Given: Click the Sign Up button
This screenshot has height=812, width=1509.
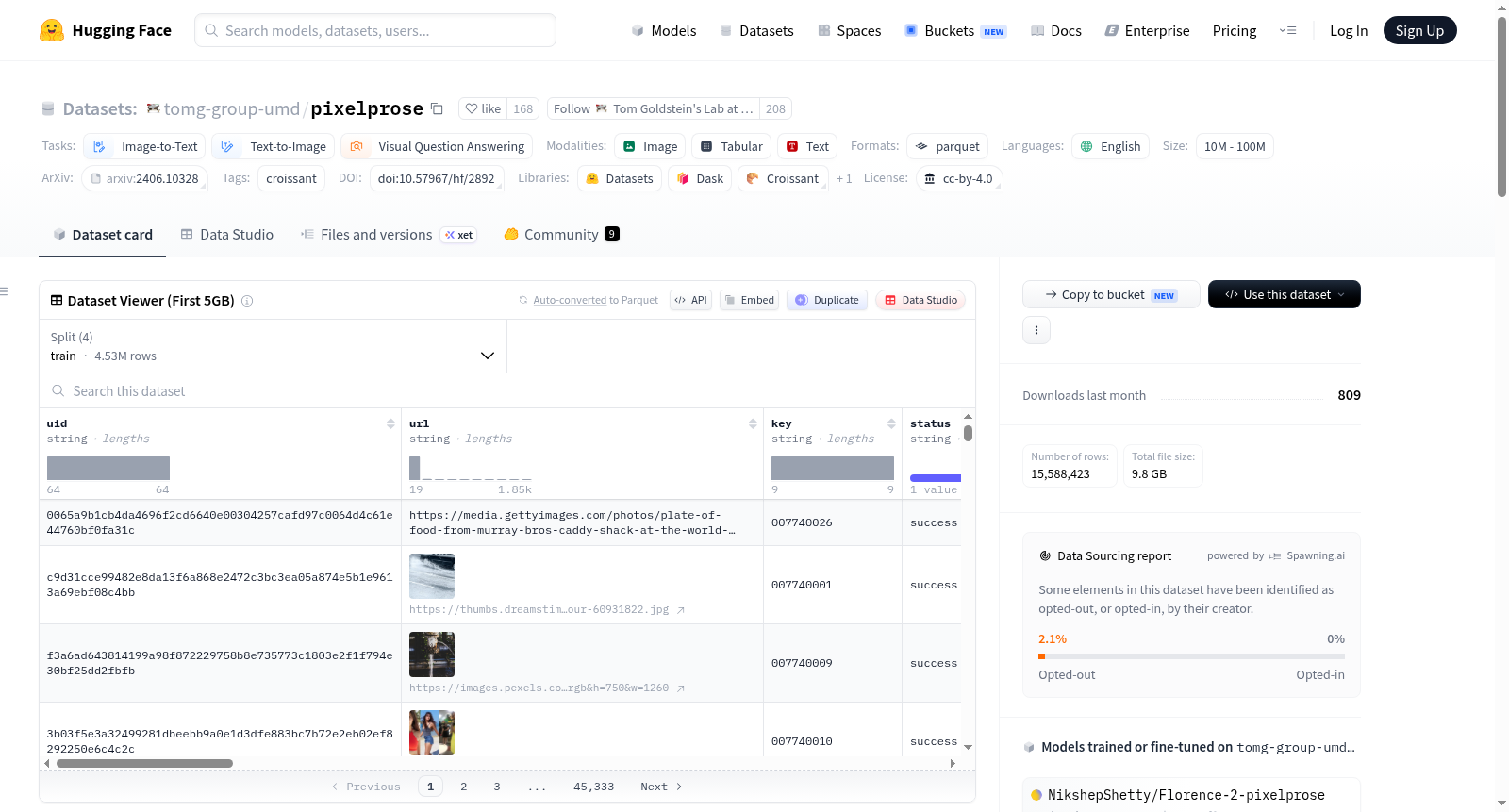Looking at the screenshot, I should click(x=1419, y=30).
